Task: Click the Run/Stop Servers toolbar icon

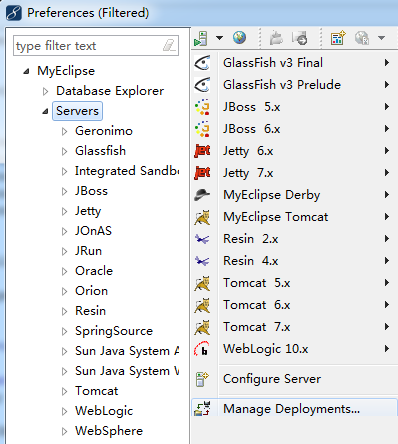Action: (x=201, y=38)
